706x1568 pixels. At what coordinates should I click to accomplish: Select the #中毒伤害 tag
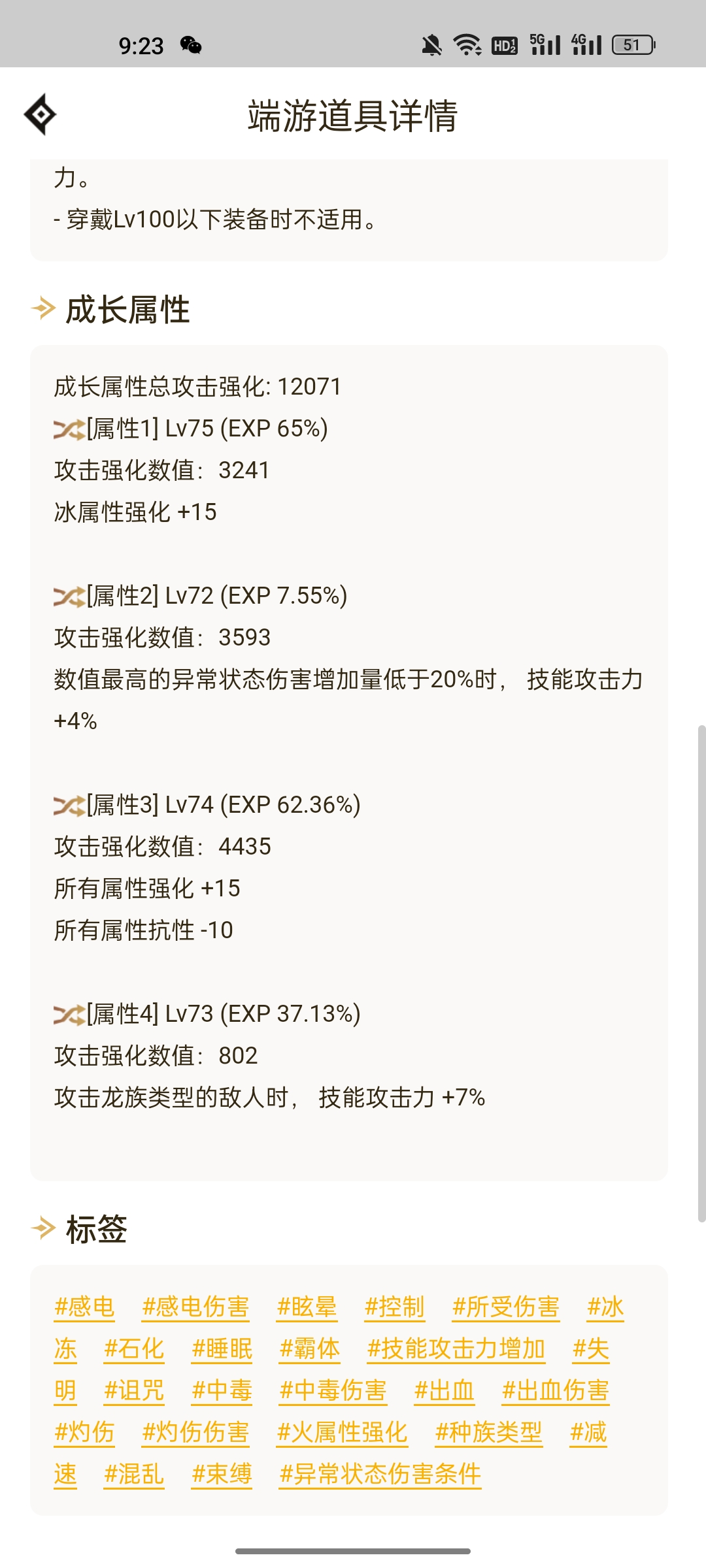(x=333, y=1390)
